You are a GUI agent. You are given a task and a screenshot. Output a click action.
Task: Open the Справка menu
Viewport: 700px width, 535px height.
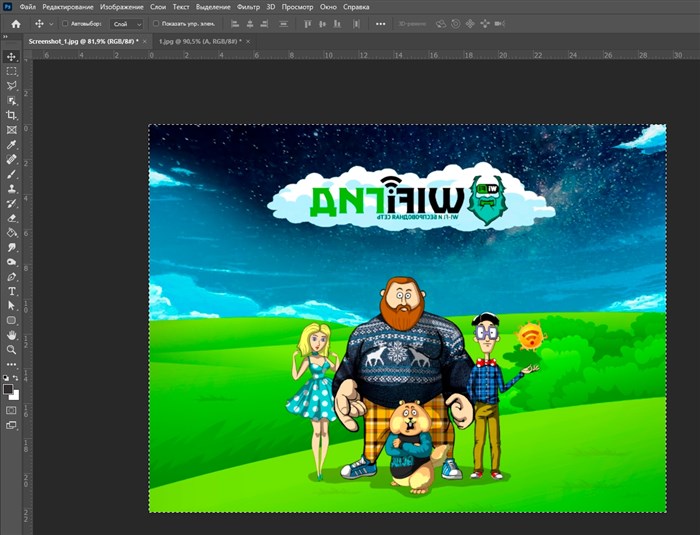click(x=356, y=7)
